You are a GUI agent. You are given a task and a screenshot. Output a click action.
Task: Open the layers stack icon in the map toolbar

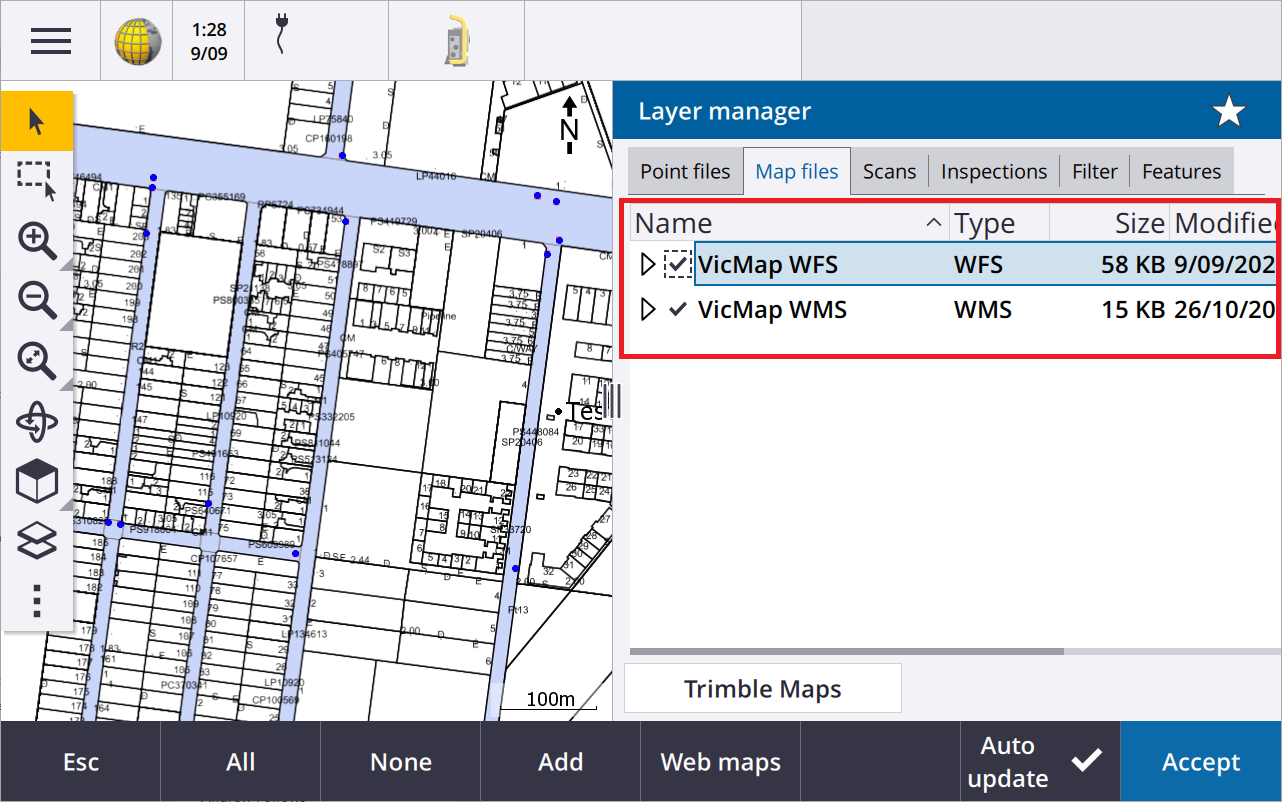(37, 542)
